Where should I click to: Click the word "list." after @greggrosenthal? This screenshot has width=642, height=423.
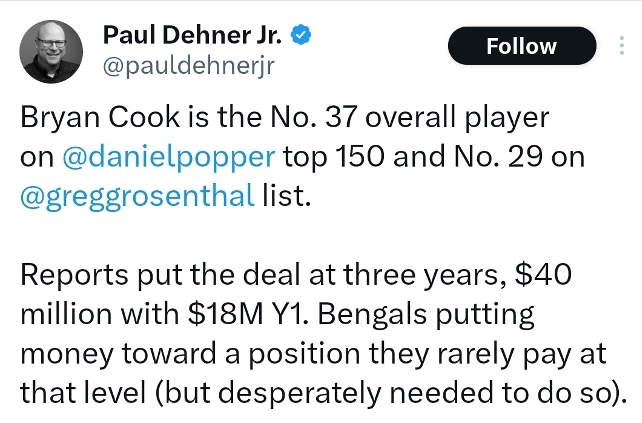click(x=286, y=195)
